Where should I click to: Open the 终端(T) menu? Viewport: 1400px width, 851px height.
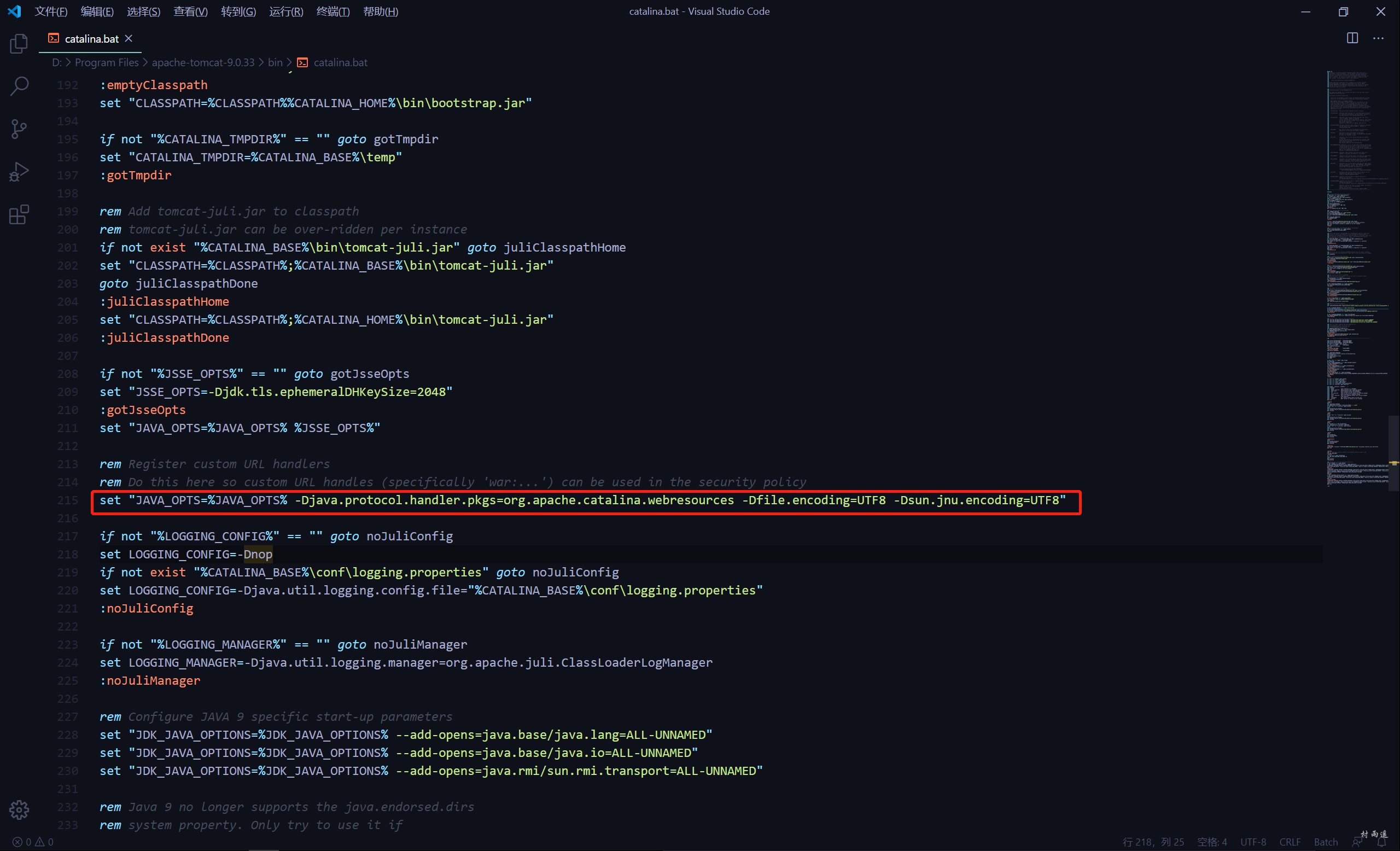(x=333, y=11)
